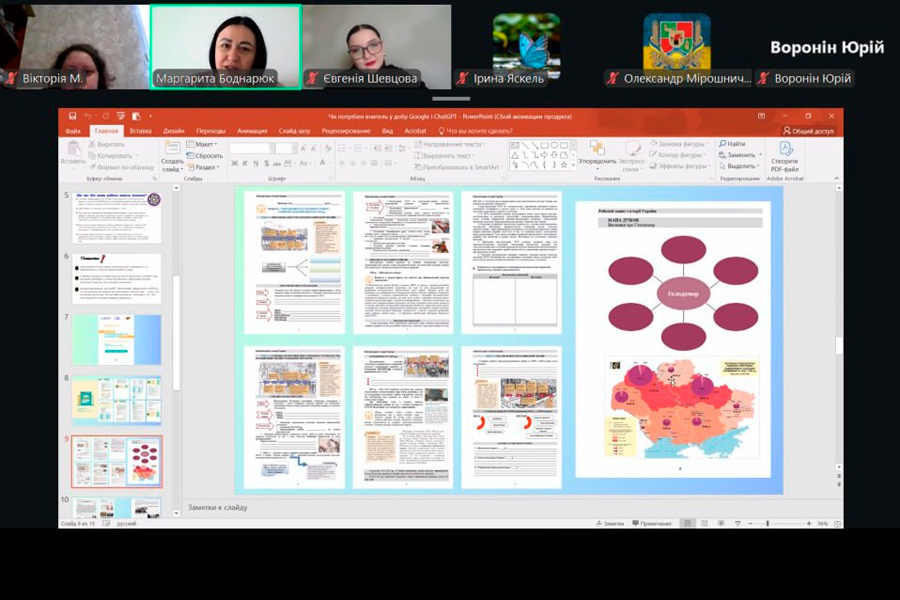Select the star shape in shapes gallery
This screenshot has height=600, width=900.
[564, 165]
